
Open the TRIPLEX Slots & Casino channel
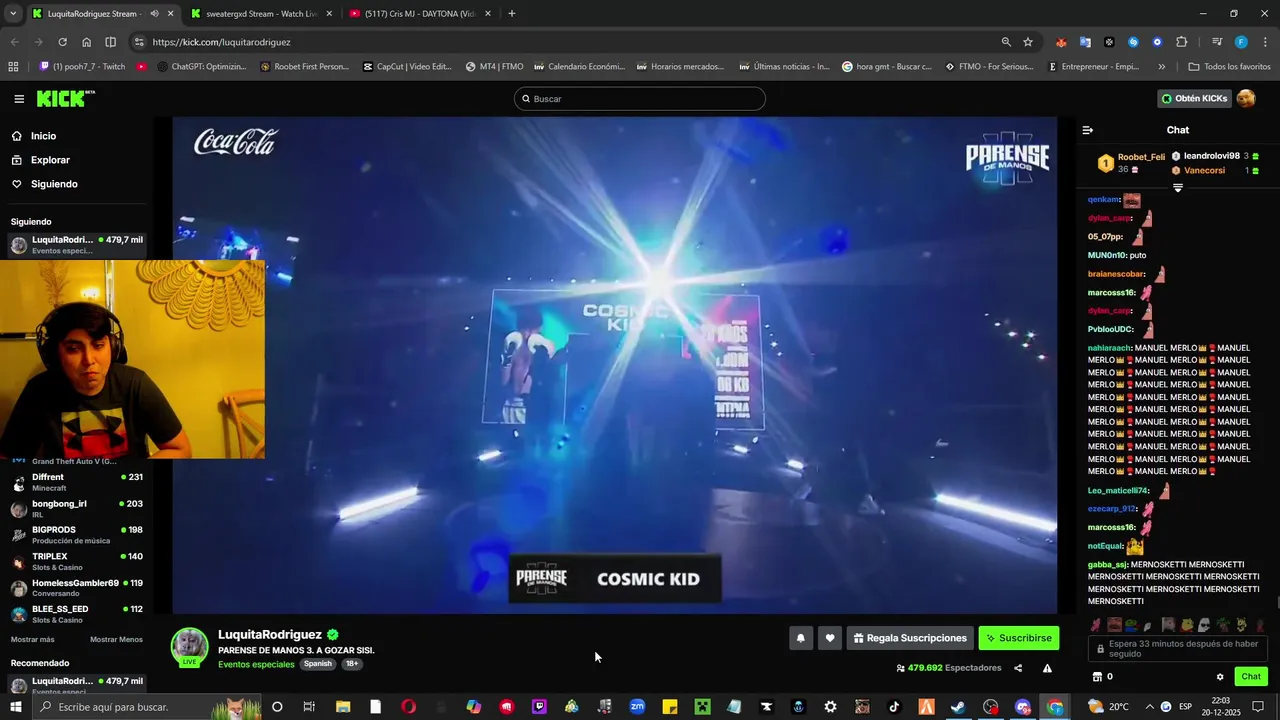pyautogui.click(x=76, y=562)
